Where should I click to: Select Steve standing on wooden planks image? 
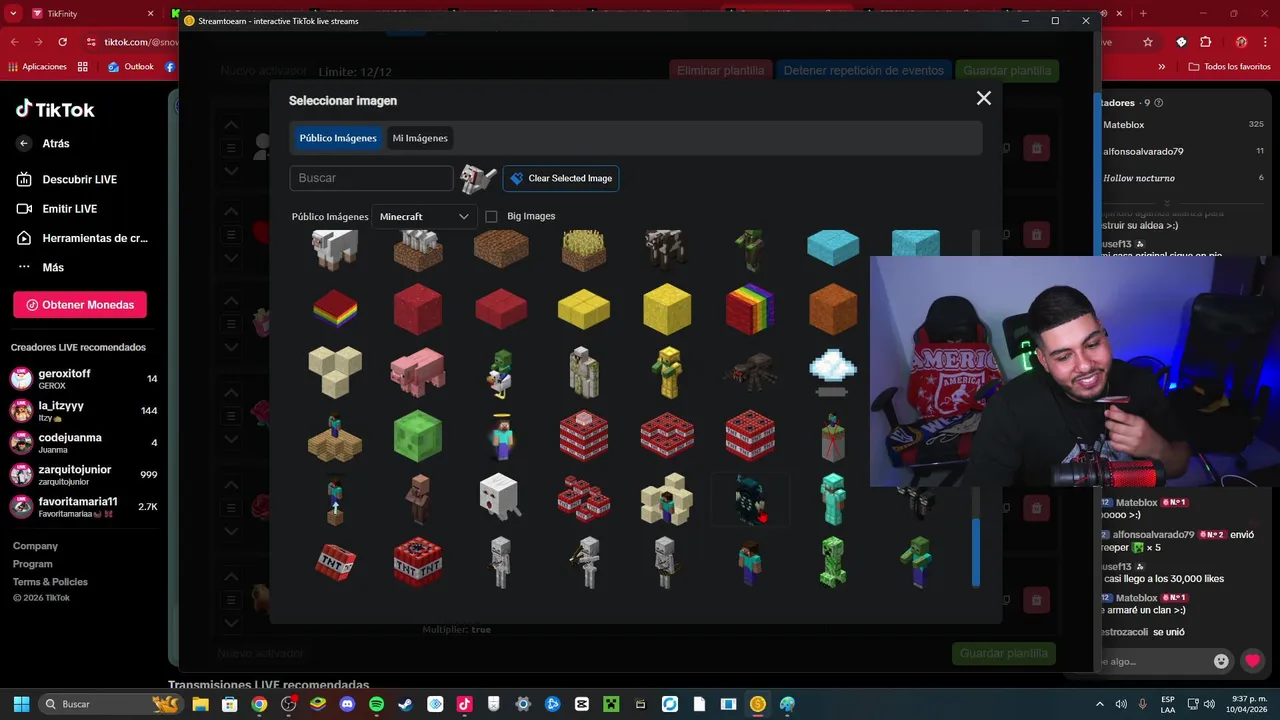point(335,437)
